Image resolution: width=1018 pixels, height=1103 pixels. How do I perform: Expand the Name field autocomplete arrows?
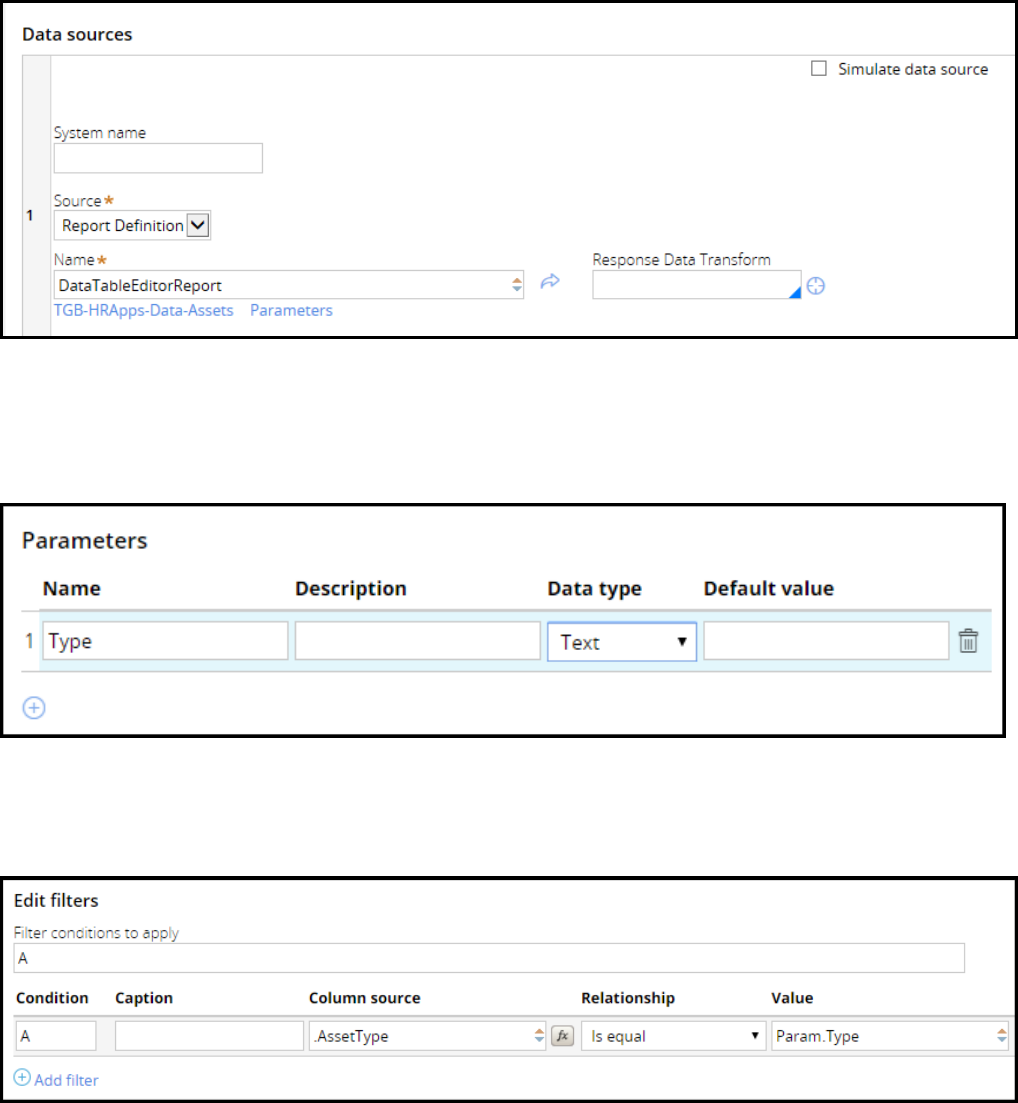(517, 285)
